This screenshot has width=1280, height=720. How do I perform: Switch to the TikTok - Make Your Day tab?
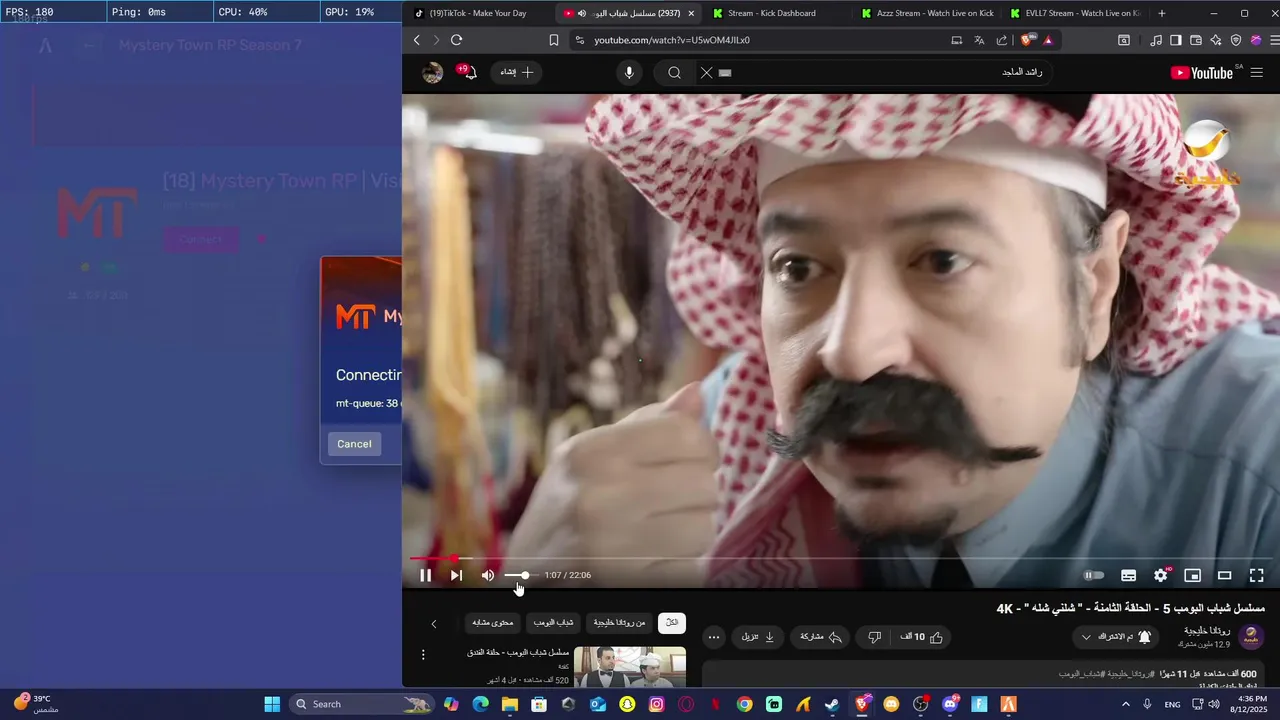(476, 13)
